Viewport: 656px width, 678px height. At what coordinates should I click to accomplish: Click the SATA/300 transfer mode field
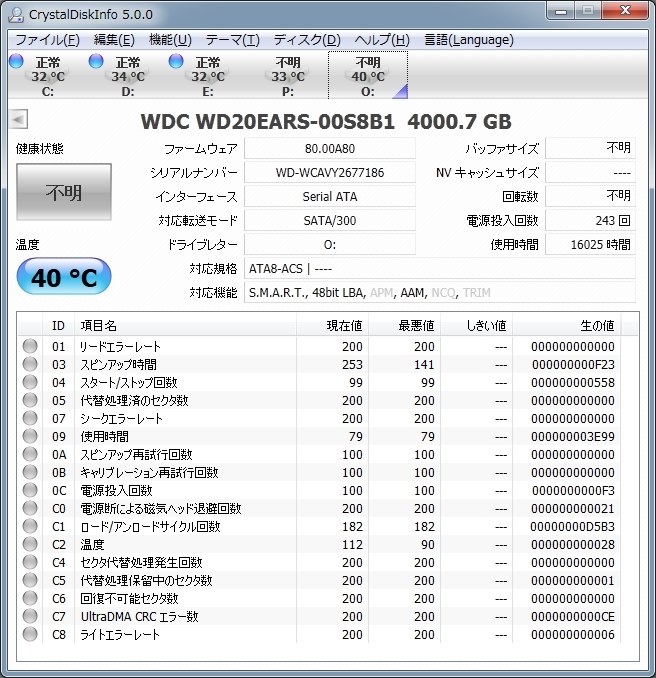tap(330, 221)
